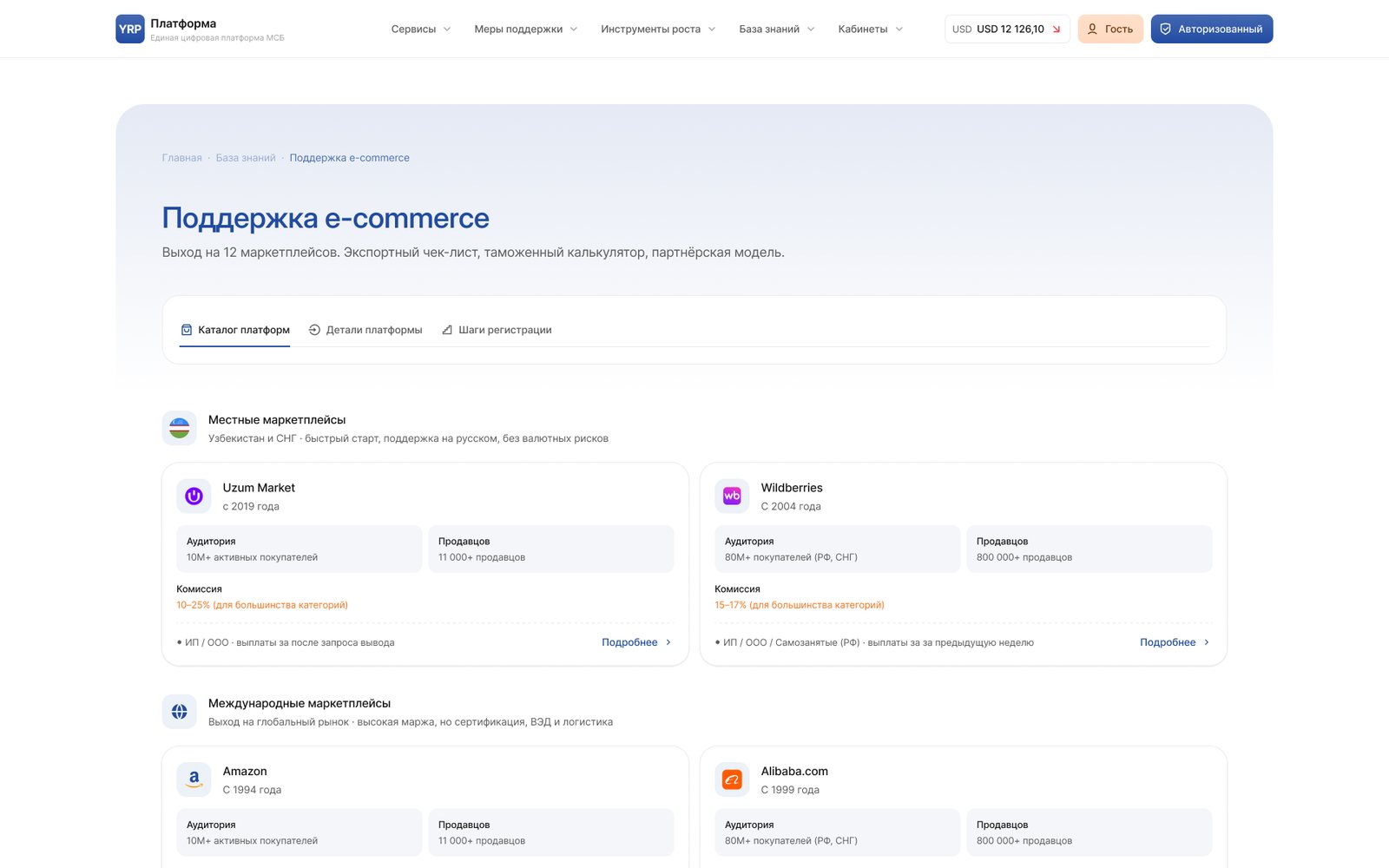Click the 'С 2004 года' text
1389x868 pixels.
[791, 506]
